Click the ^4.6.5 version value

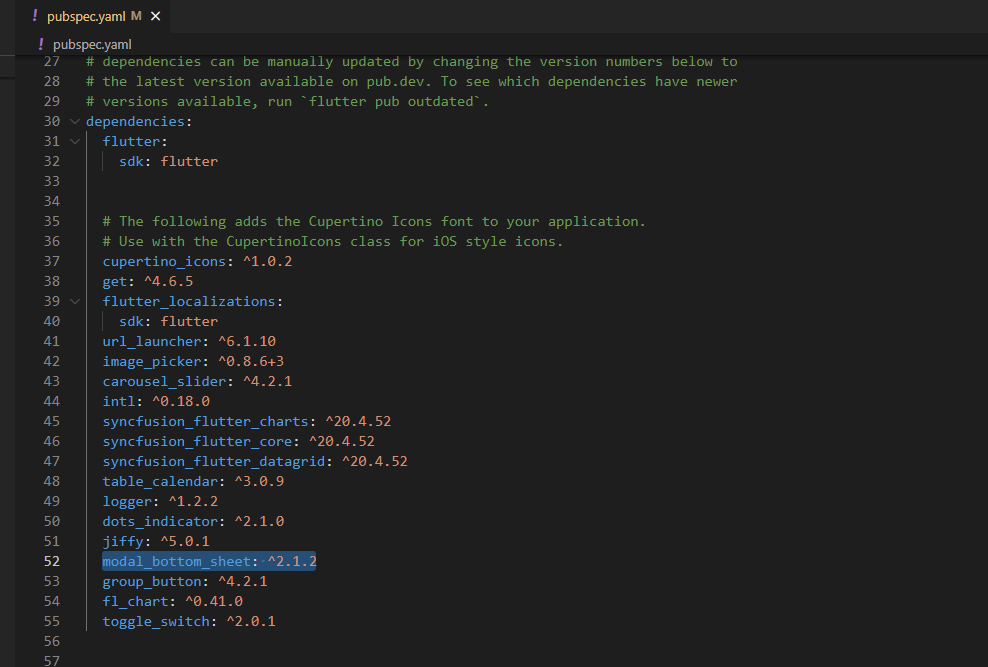click(168, 282)
